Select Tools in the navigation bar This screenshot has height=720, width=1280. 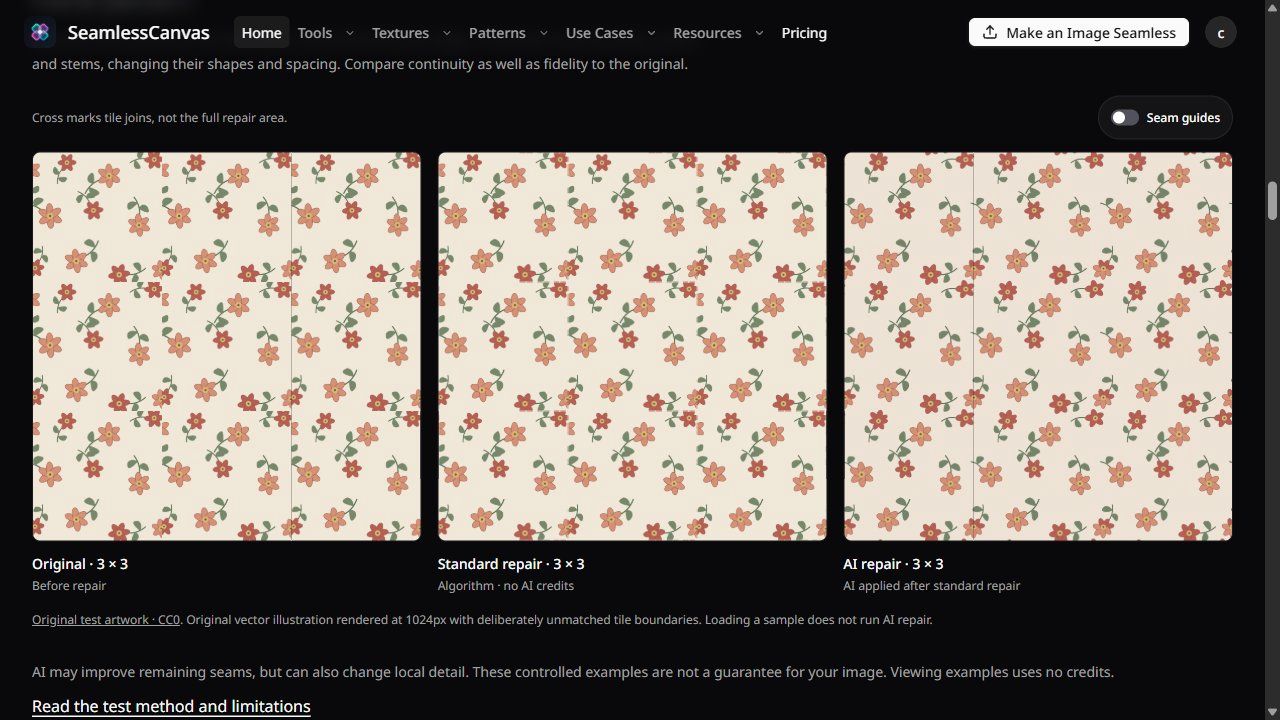[x=315, y=32]
